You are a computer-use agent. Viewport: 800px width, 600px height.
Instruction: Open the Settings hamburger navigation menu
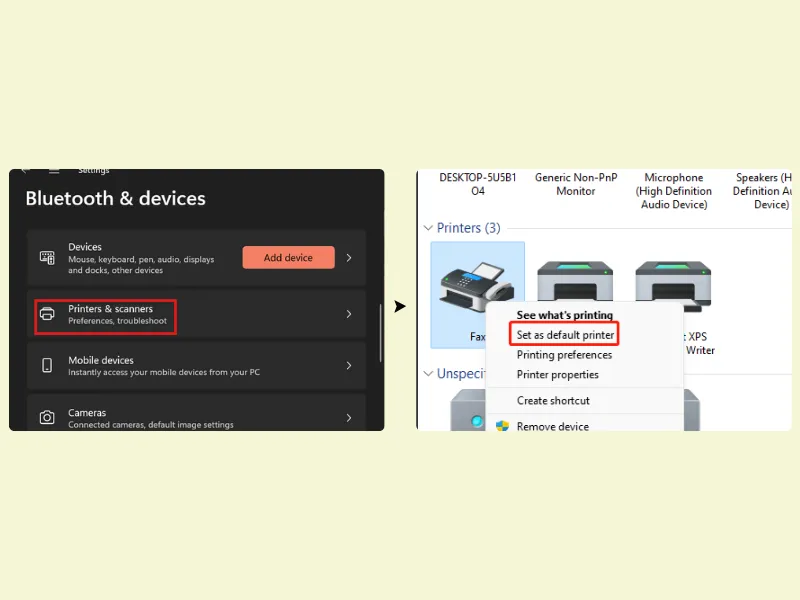[x=54, y=172]
